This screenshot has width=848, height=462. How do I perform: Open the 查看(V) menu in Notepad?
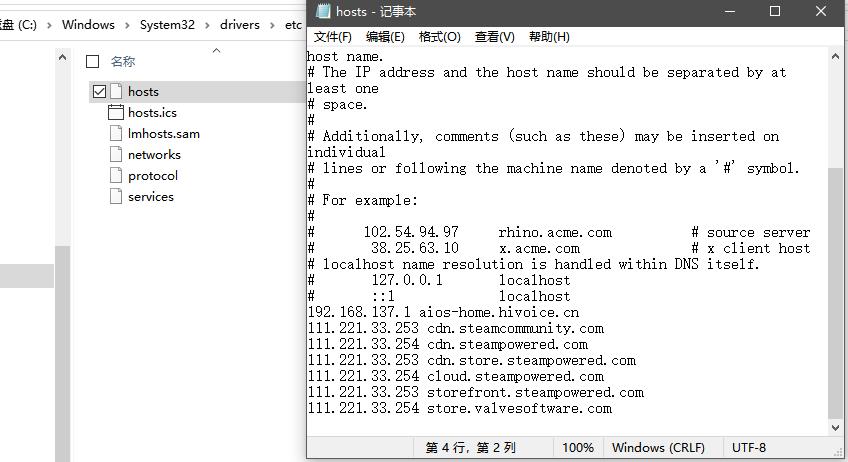click(x=494, y=37)
